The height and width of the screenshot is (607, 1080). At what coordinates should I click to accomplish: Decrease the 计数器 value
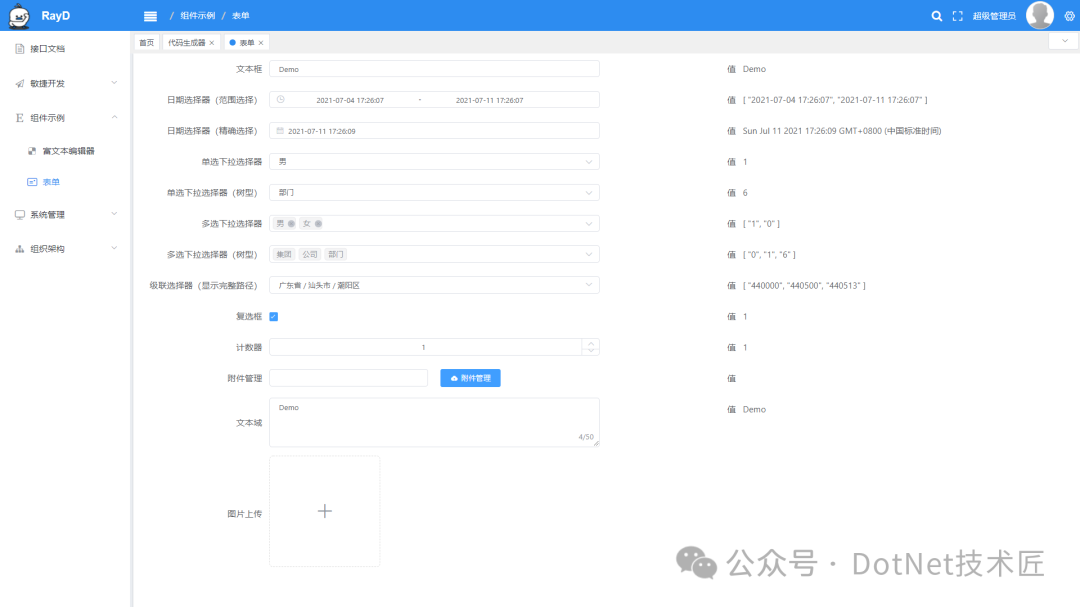tap(591, 351)
